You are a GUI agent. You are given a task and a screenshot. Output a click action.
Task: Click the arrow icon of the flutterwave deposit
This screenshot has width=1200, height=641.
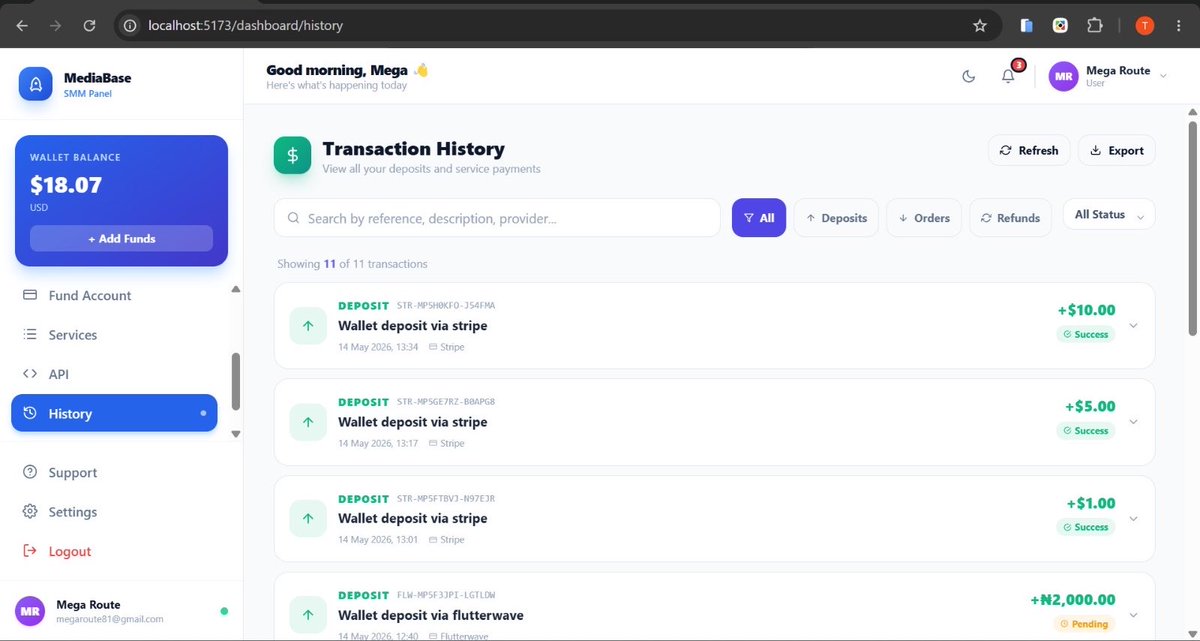click(308, 614)
